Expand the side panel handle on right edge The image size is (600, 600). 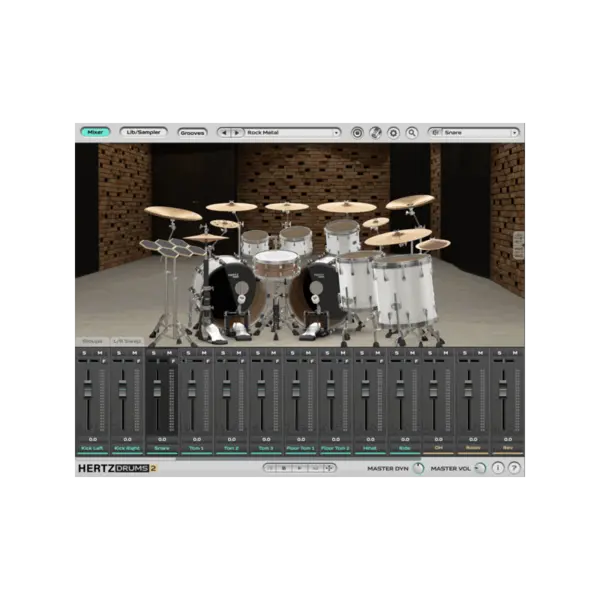tap(518, 245)
